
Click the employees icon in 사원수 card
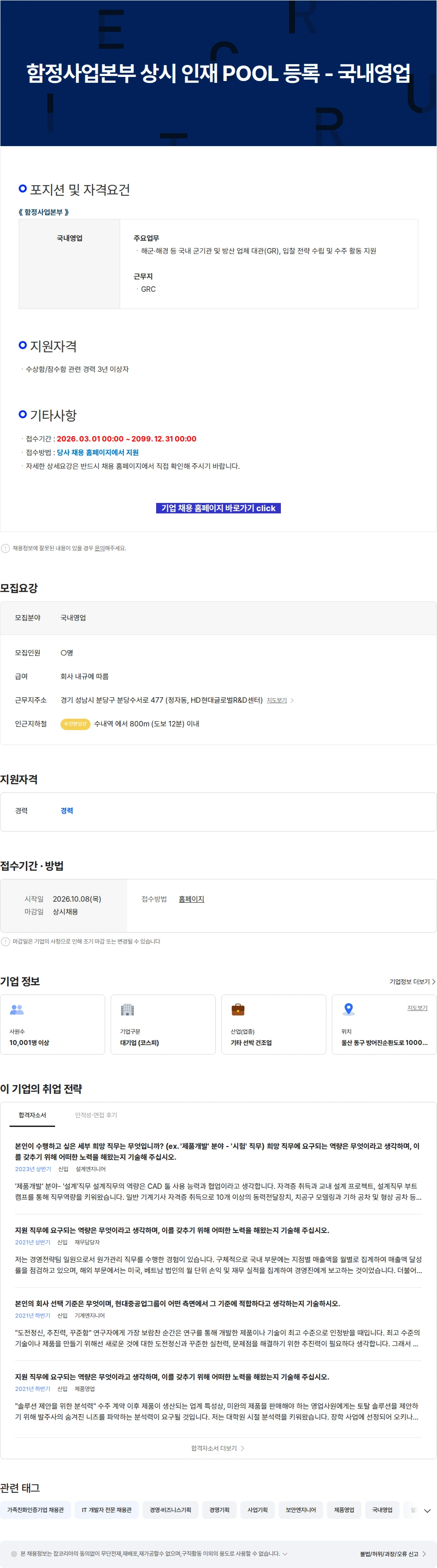(x=17, y=1009)
